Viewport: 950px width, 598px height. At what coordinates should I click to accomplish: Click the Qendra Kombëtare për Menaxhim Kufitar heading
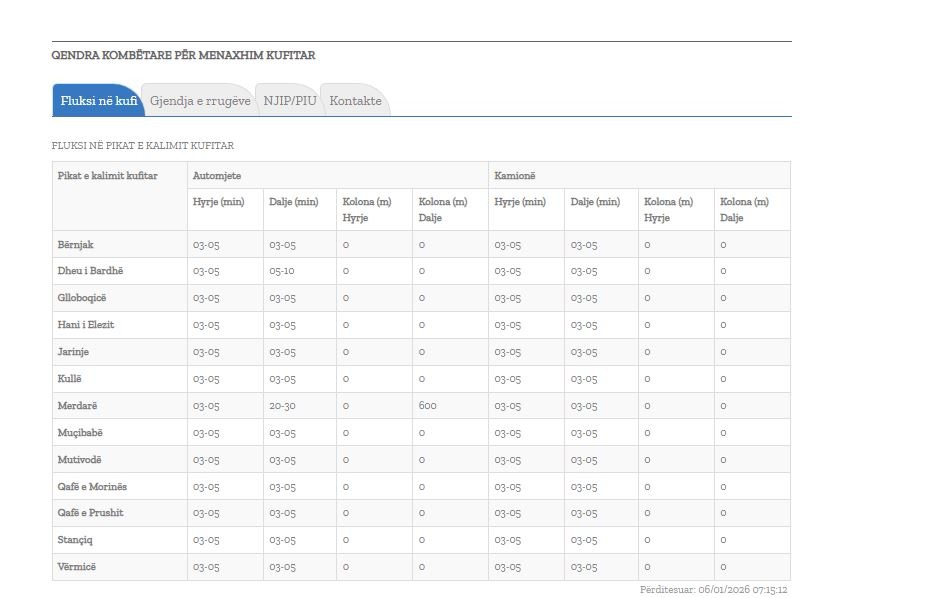tap(183, 56)
